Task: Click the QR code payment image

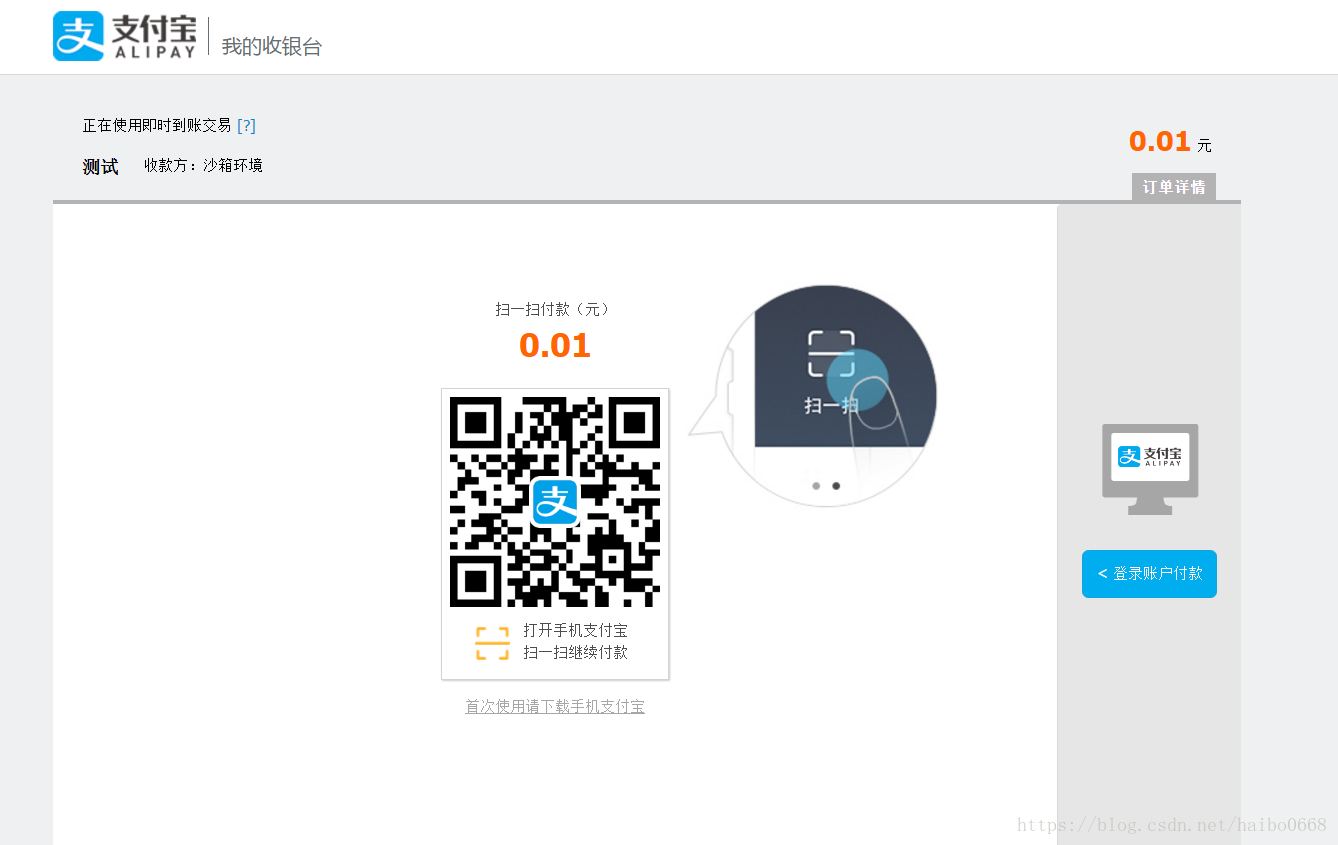Action: click(x=555, y=502)
